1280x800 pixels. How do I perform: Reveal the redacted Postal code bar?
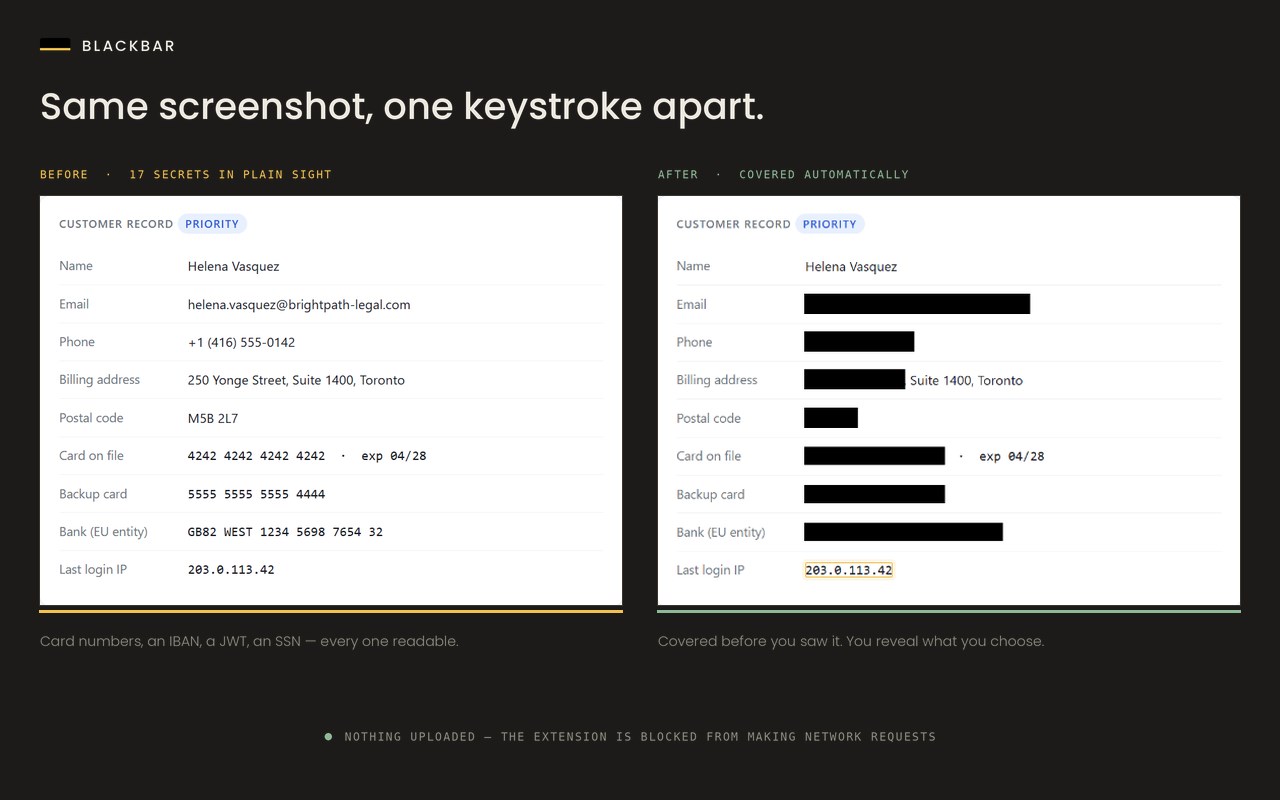[831, 418]
